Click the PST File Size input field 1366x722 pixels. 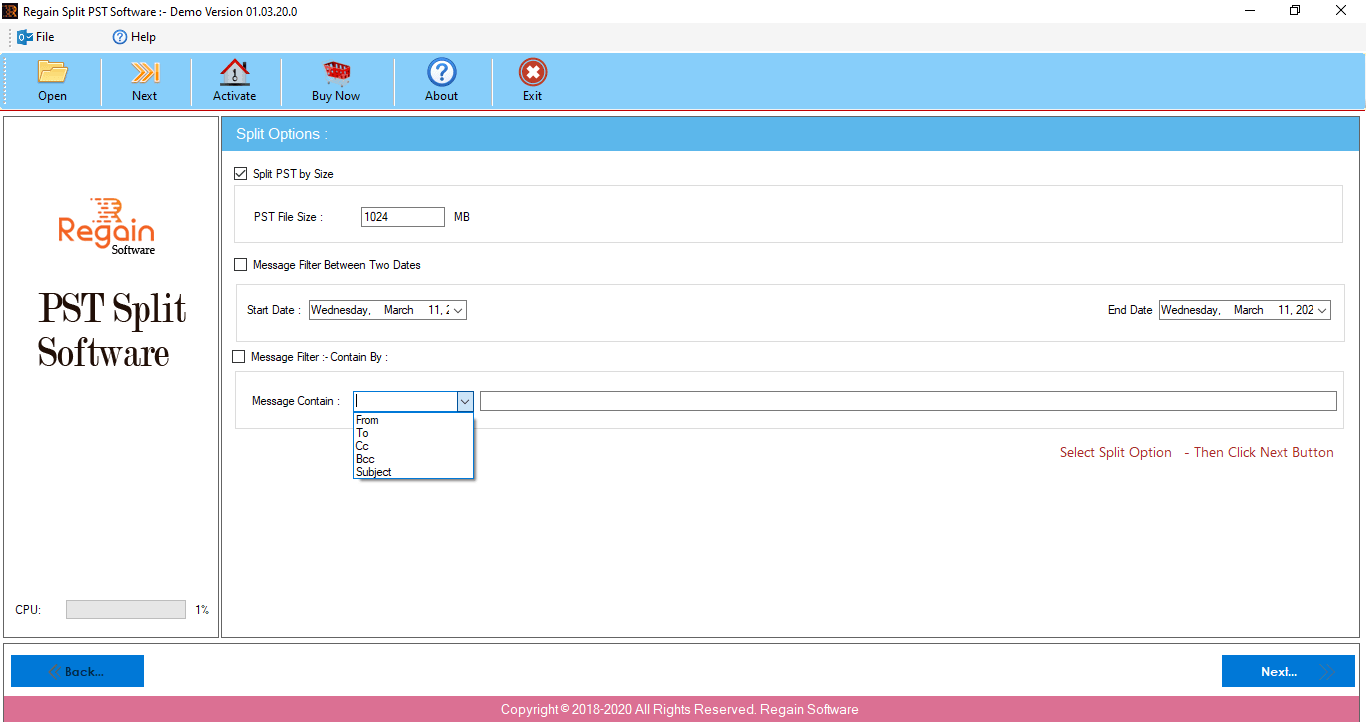403,217
